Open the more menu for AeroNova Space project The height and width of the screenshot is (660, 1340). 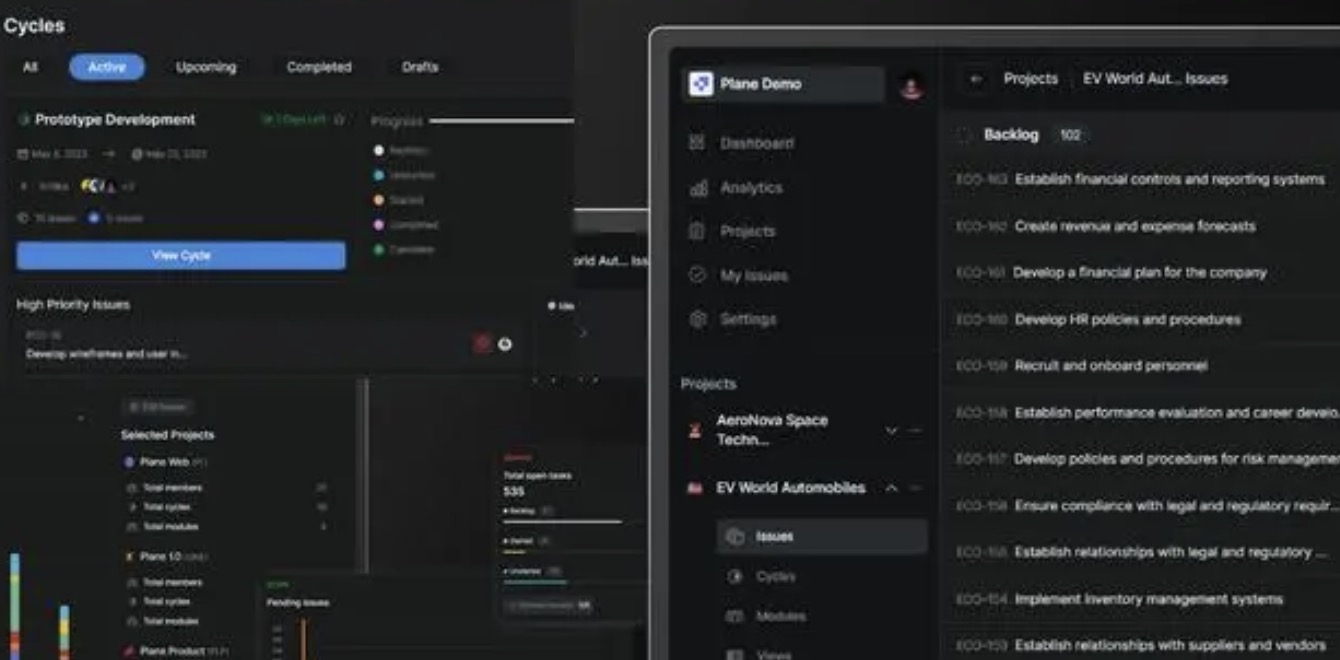[x=915, y=431]
